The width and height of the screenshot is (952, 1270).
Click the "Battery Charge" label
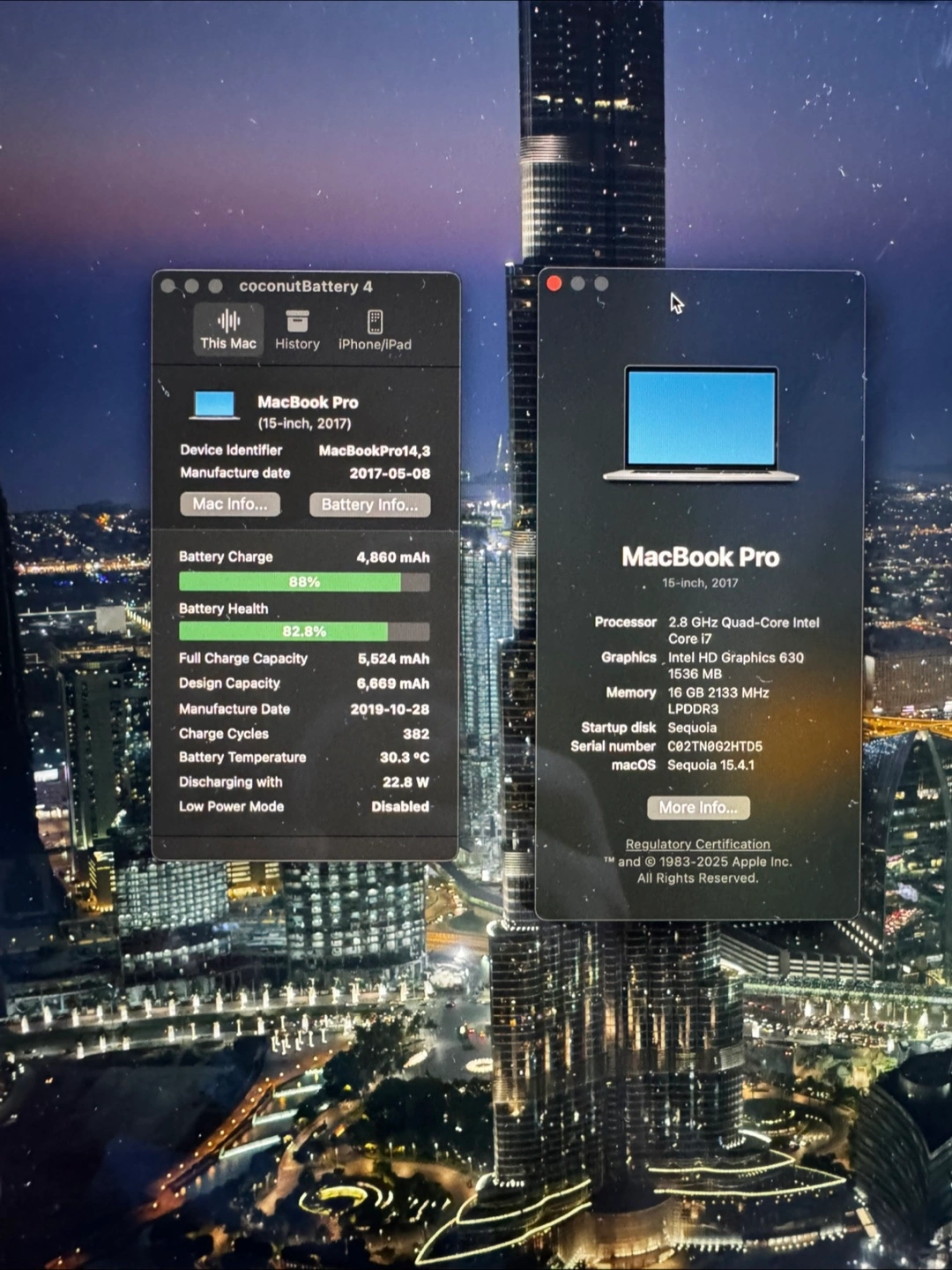226,557
